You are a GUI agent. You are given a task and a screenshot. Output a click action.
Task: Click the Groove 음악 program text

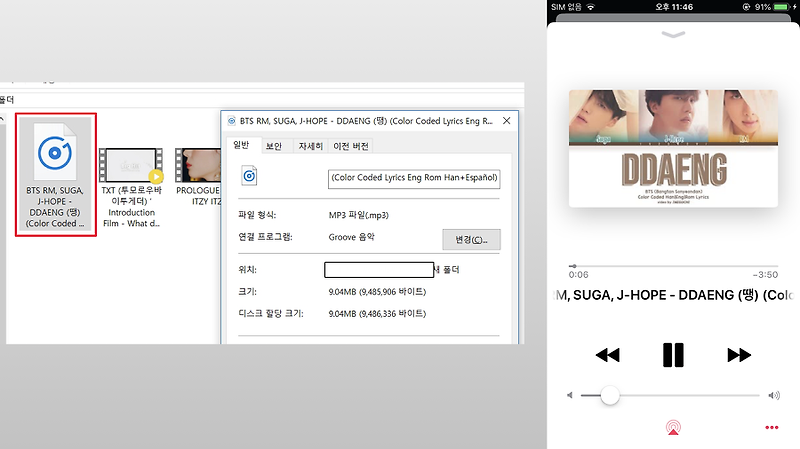tap(352, 237)
